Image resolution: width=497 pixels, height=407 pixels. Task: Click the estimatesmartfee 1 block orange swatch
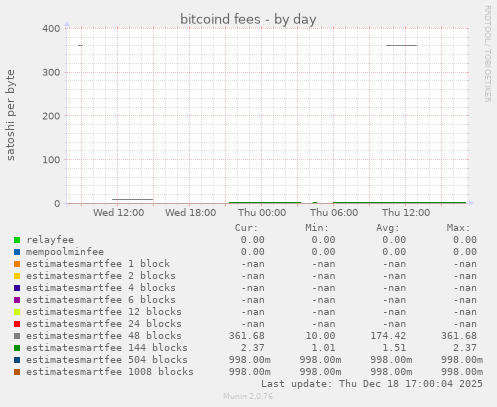point(17,264)
